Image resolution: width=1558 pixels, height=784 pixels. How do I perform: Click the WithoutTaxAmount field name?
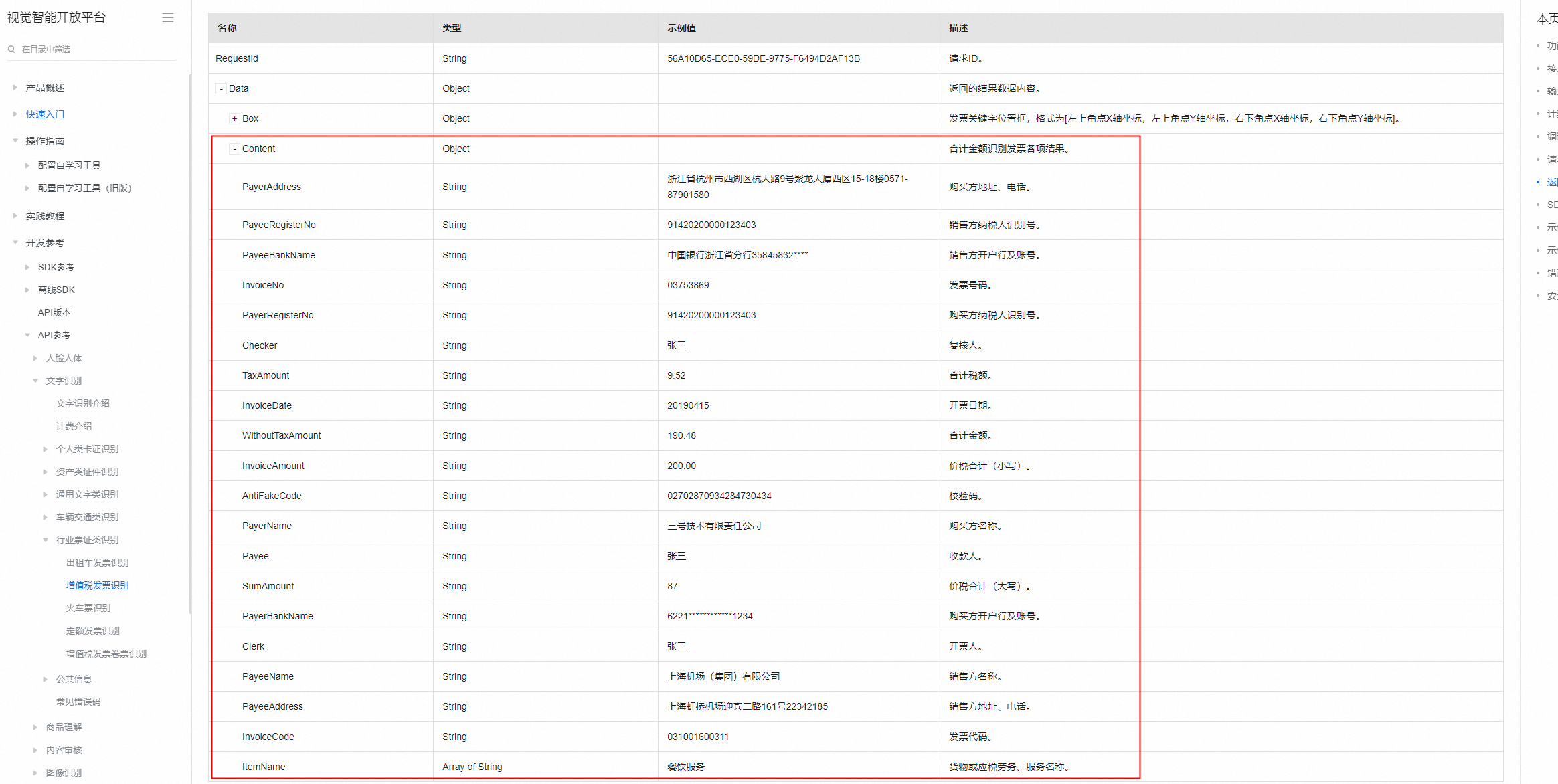click(x=282, y=435)
